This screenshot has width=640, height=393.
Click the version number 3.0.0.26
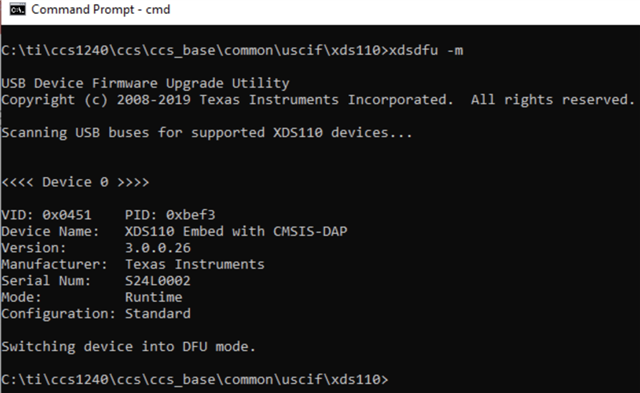point(158,248)
